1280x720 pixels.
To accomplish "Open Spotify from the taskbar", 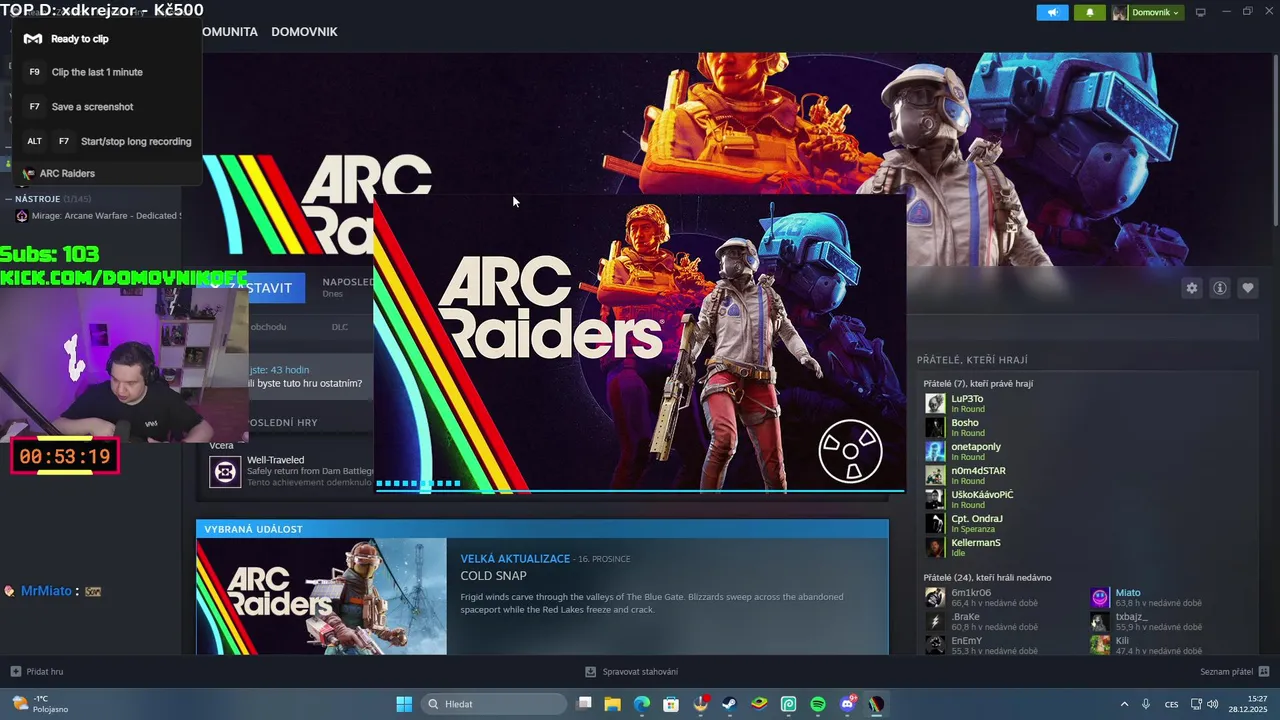I will (x=818, y=704).
